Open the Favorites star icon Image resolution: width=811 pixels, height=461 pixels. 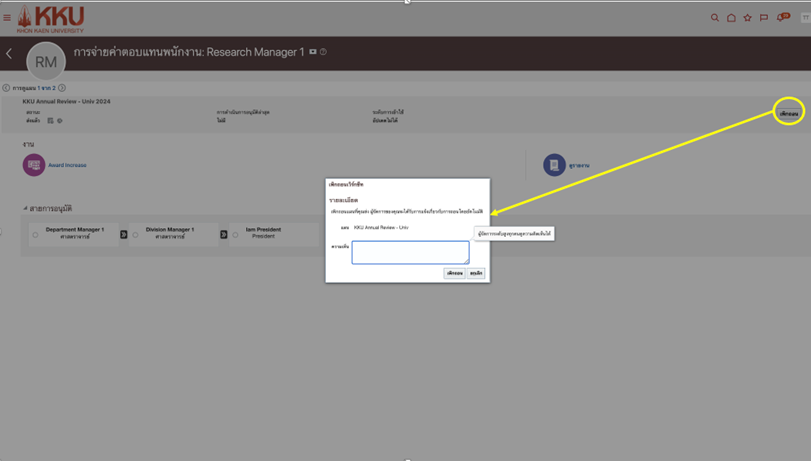747,18
